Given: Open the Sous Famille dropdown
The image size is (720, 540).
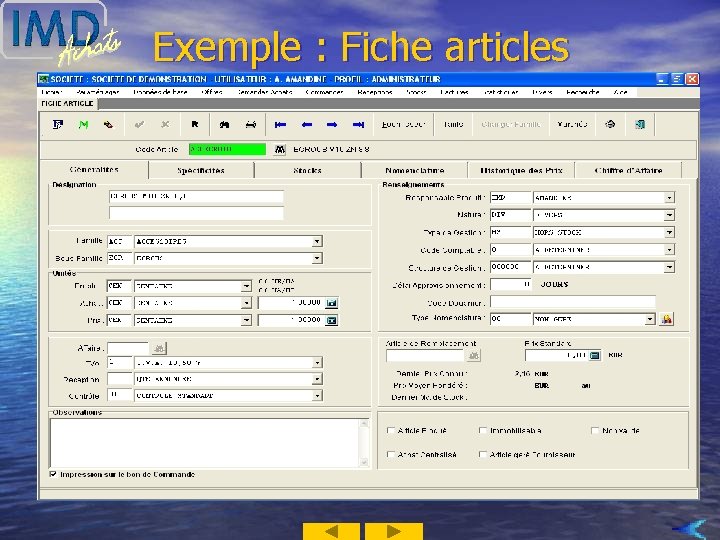Looking at the screenshot, I should 317,258.
